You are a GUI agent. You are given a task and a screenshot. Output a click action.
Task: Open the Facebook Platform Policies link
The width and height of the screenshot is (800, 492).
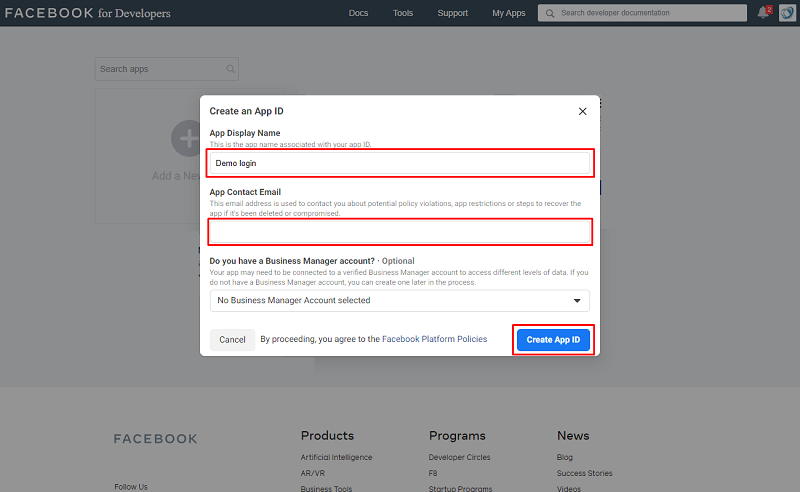tap(435, 339)
